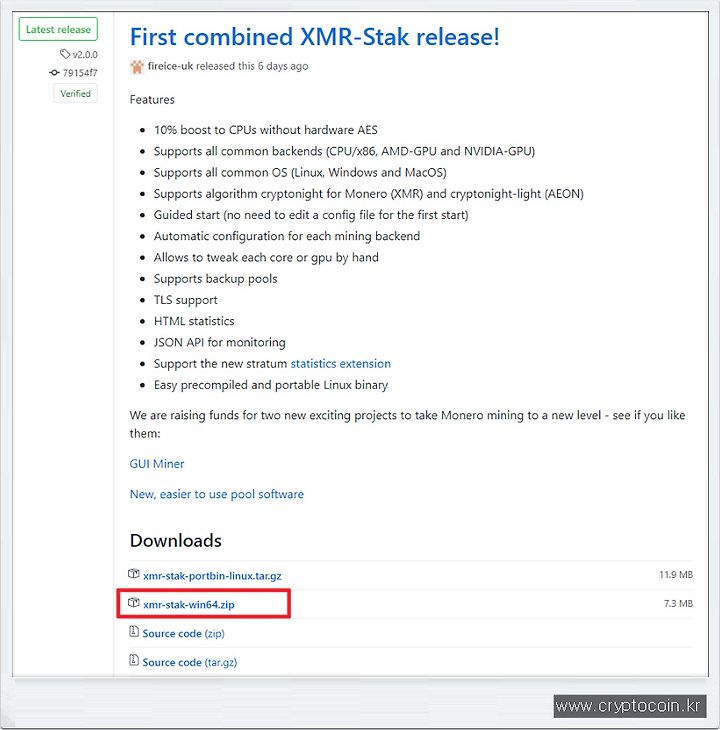Viewport: 720px width, 730px height.
Task: Click the Verified signature badge
Action: pyautogui.click(x=75, y=94)
